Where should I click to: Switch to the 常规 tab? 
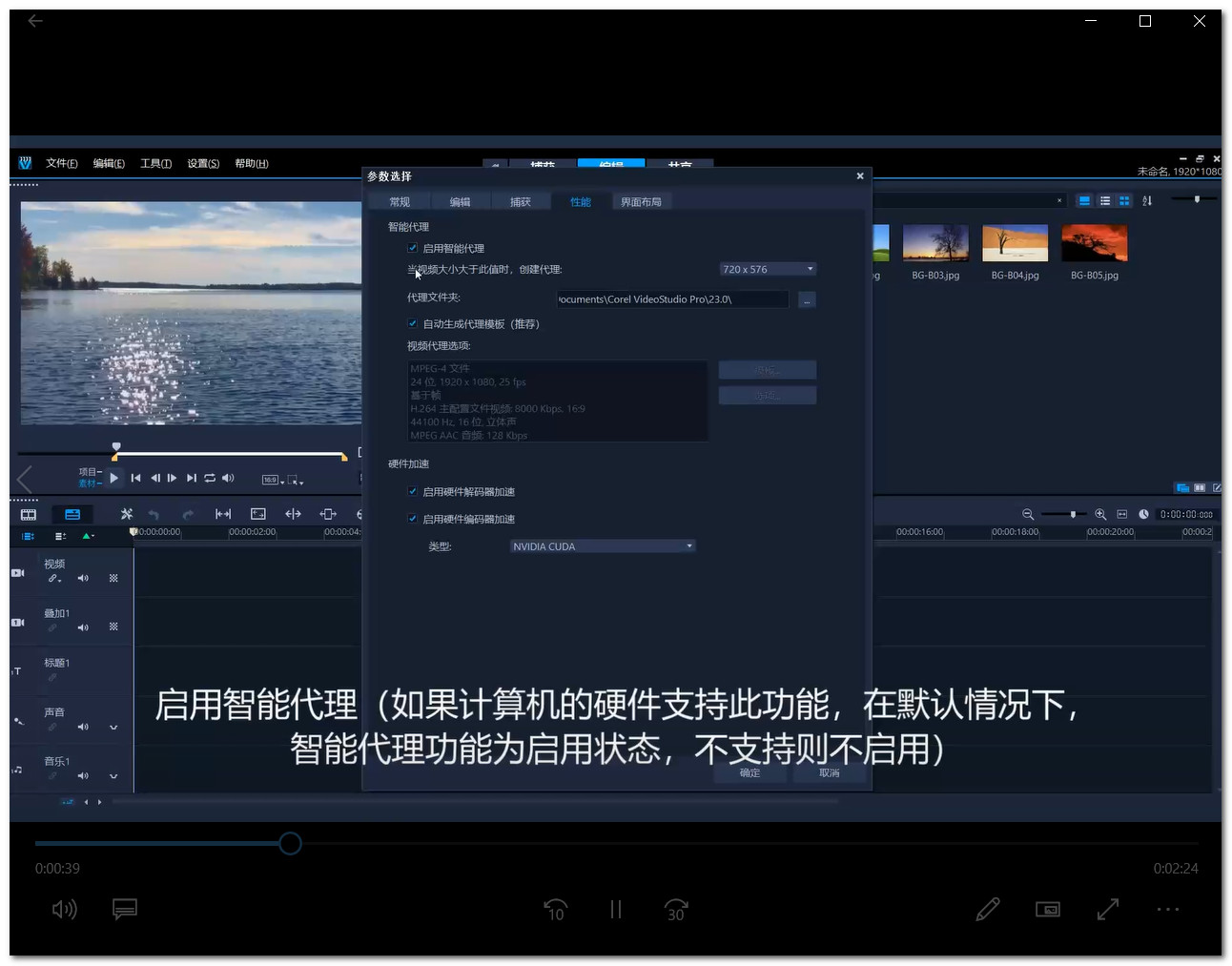(x=400, y=202)
